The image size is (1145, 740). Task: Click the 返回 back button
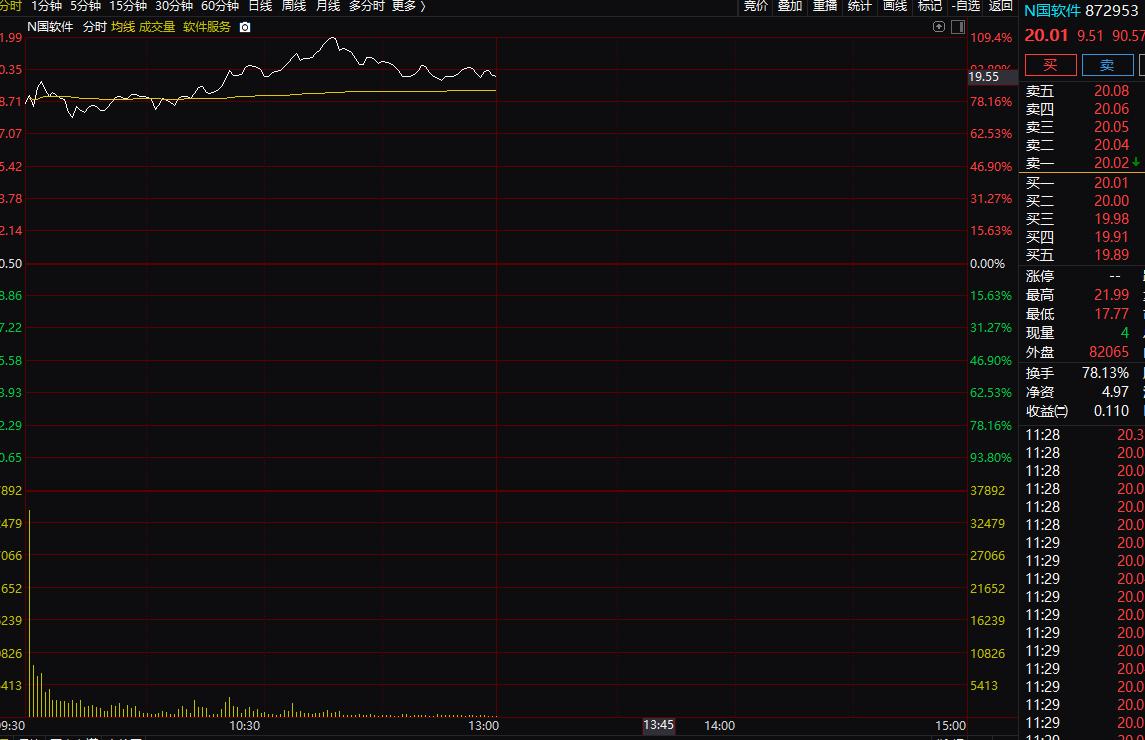pyautogui.click(x=1000, y=6)
